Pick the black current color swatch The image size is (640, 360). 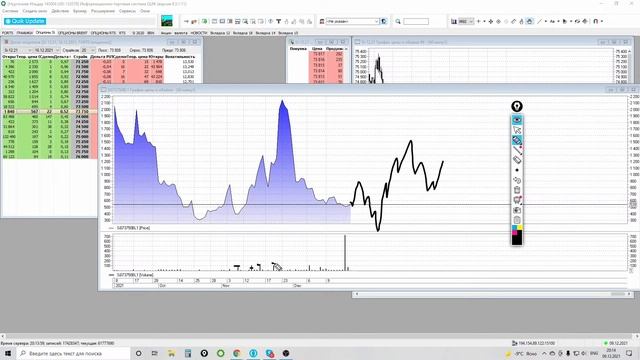[x=517, y=240]
